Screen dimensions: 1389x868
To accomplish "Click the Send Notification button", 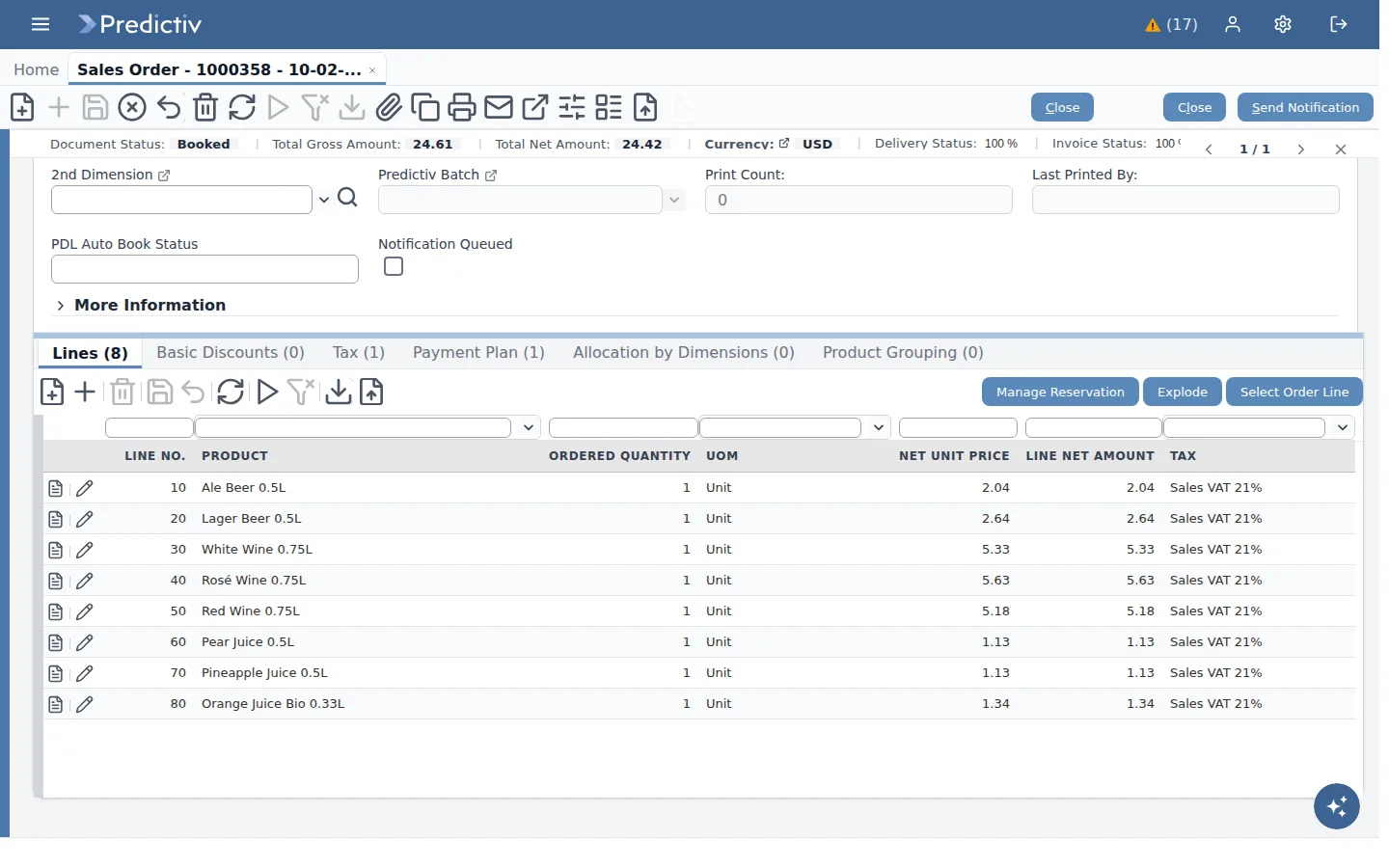I will [x=1305, y=107].
